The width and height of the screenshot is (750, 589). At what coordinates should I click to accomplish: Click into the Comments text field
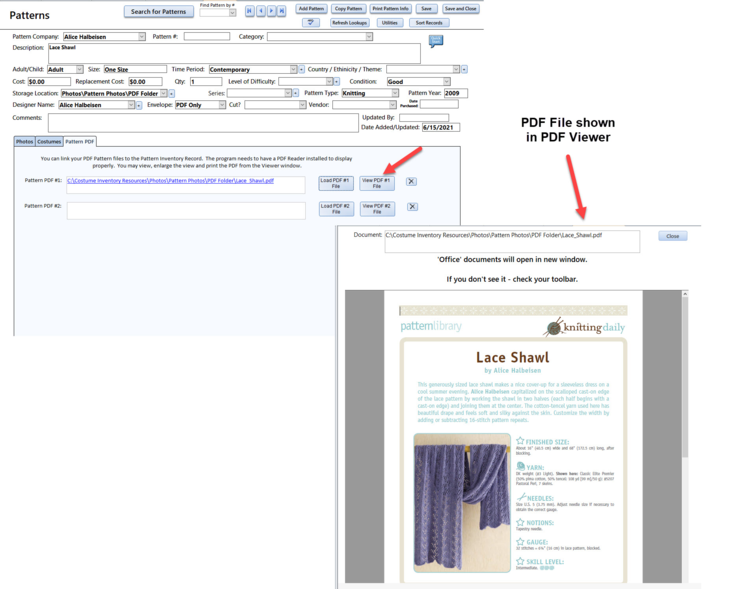[x=200, y=122]
